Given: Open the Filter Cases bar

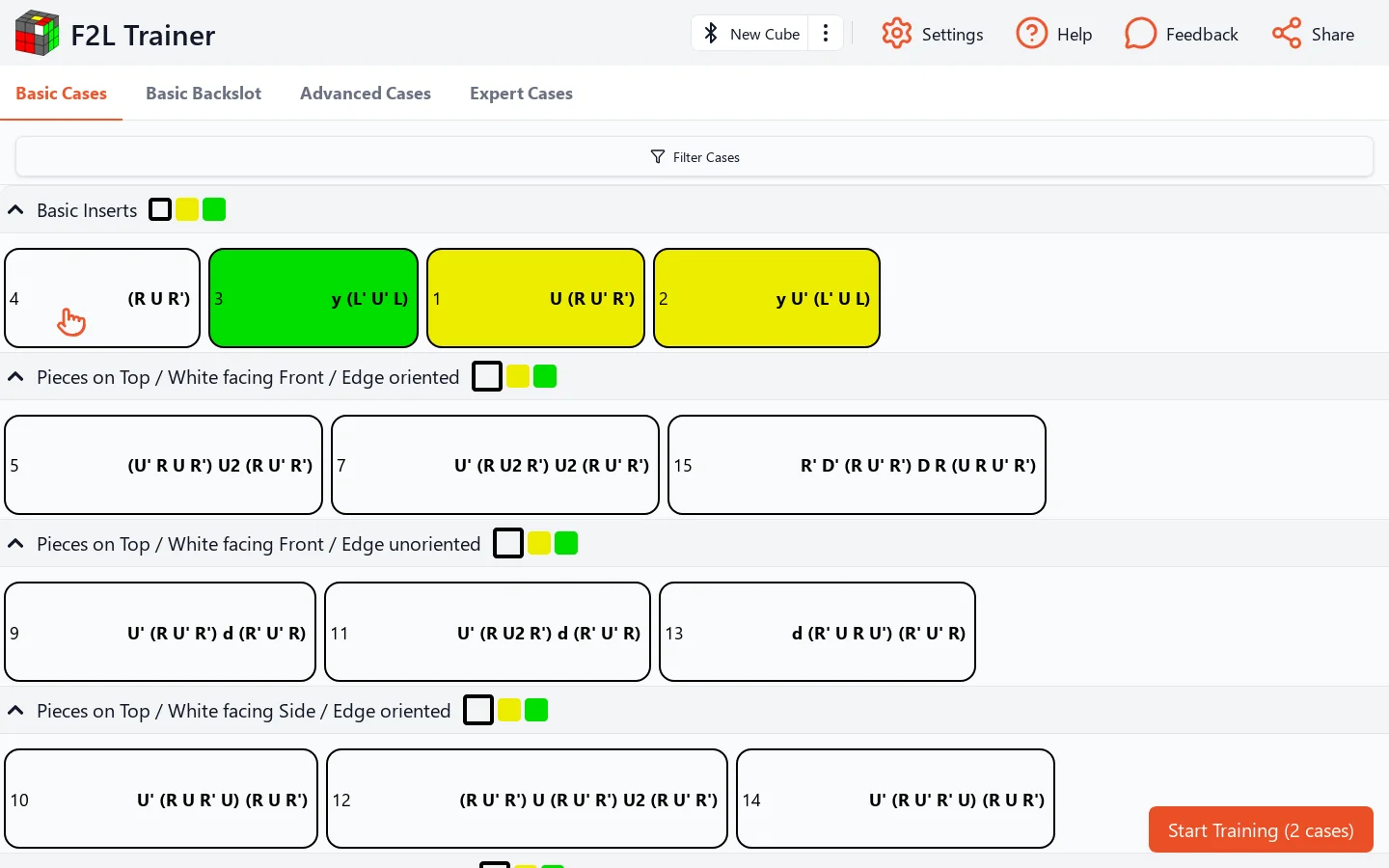Looking at the screenshot, I should click(x=694, y=156).
